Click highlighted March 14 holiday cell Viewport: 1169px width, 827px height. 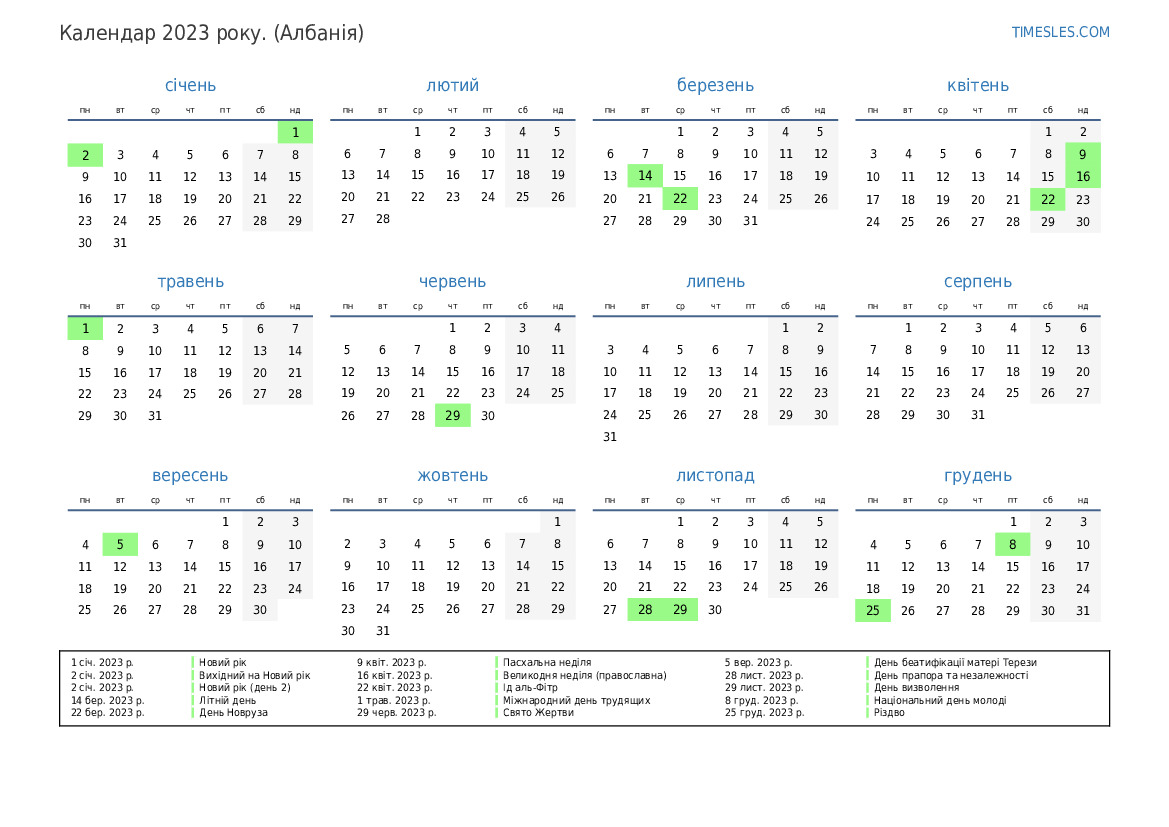[645, 176]
